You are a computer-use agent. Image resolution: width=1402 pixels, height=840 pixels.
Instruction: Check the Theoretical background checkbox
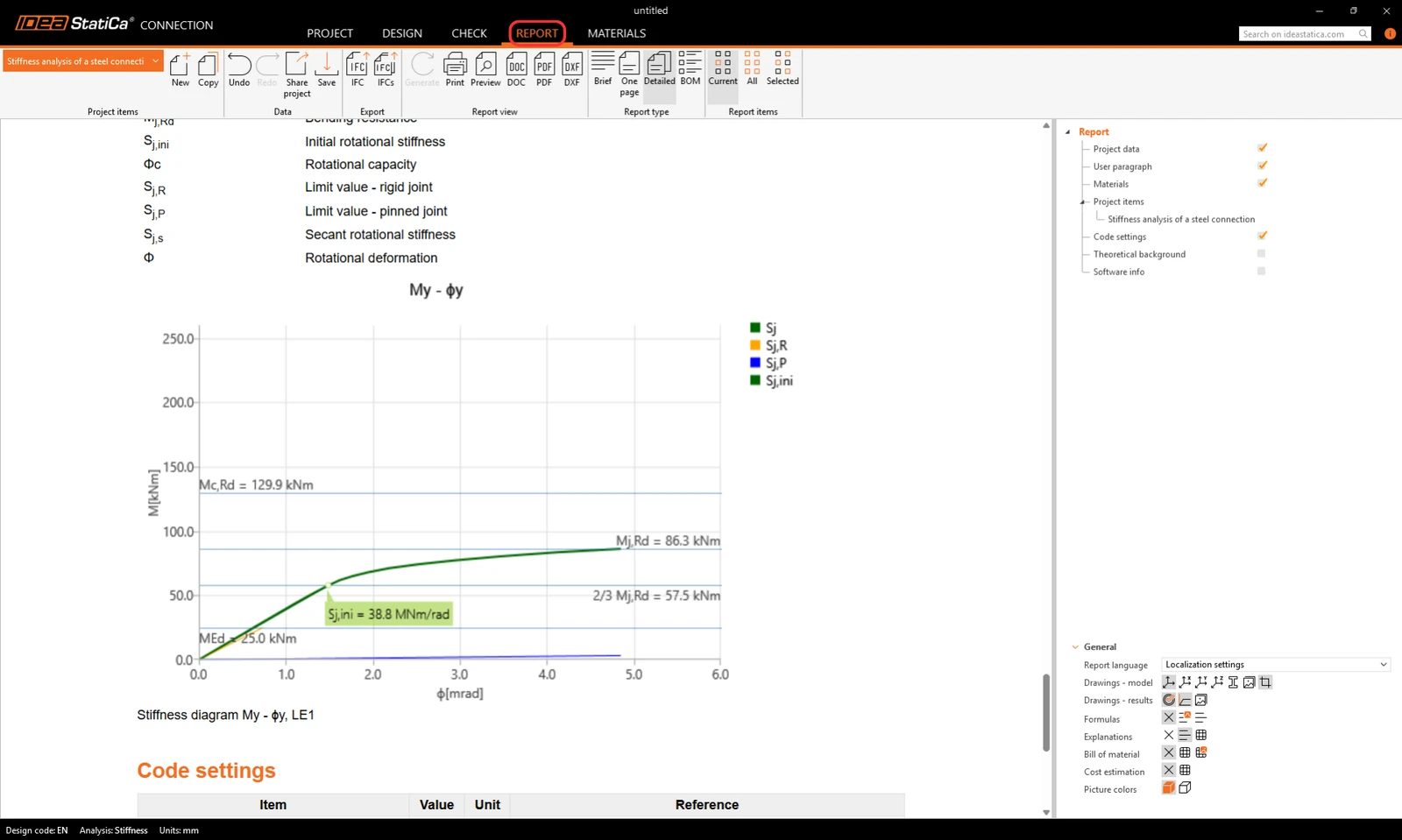1262,253
